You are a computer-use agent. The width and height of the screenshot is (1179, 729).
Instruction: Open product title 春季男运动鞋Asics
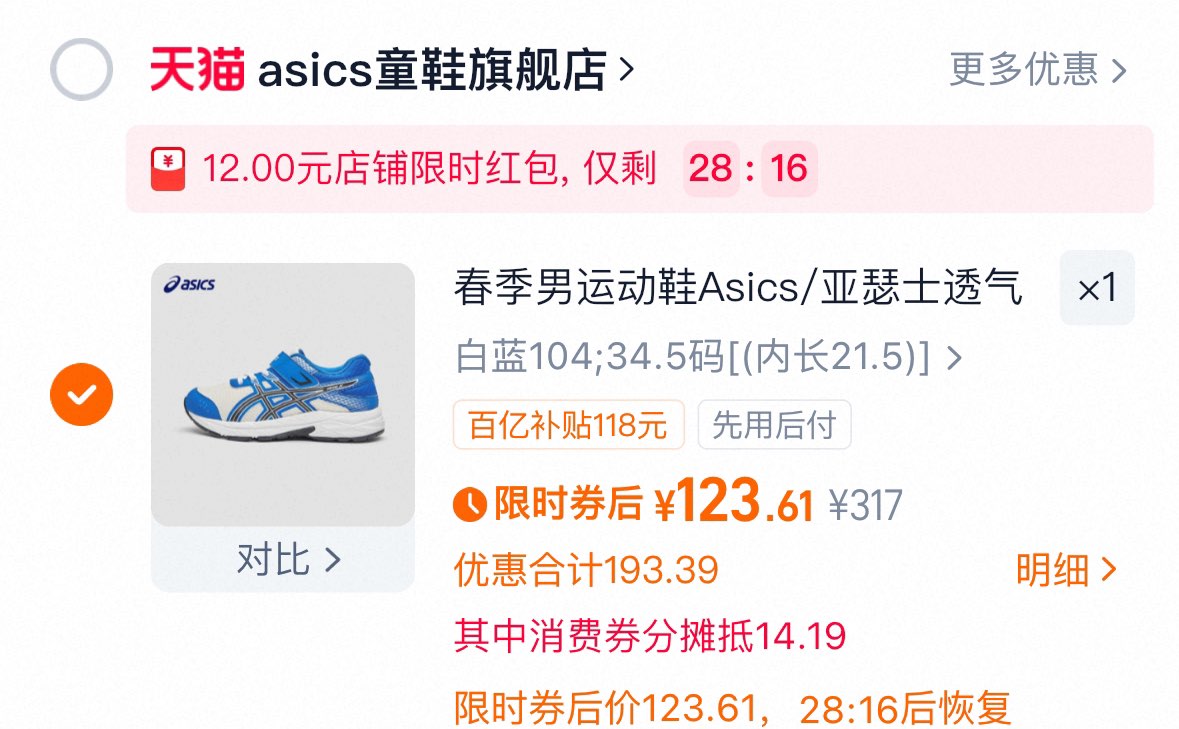(x=738, y=288)
